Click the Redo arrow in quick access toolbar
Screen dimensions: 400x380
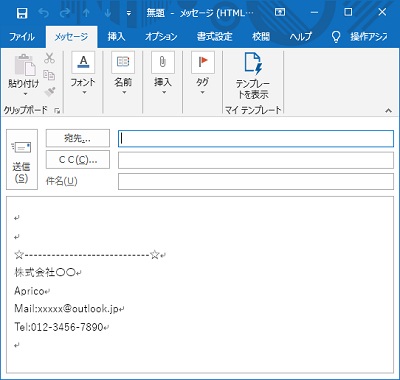[x=65, y=13]
